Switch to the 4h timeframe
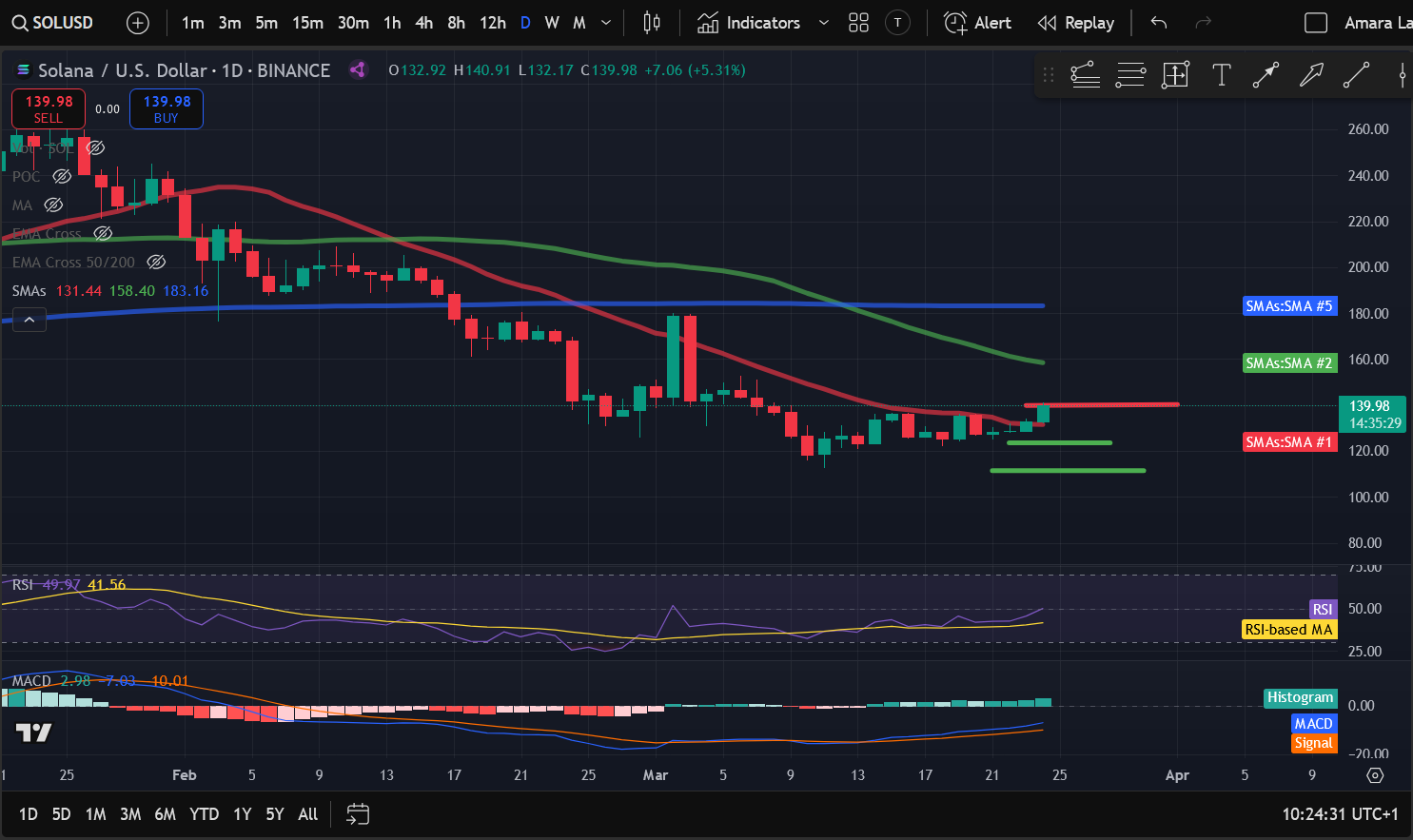This screenshot has width=1413, height=840. [x=424, y=23]
